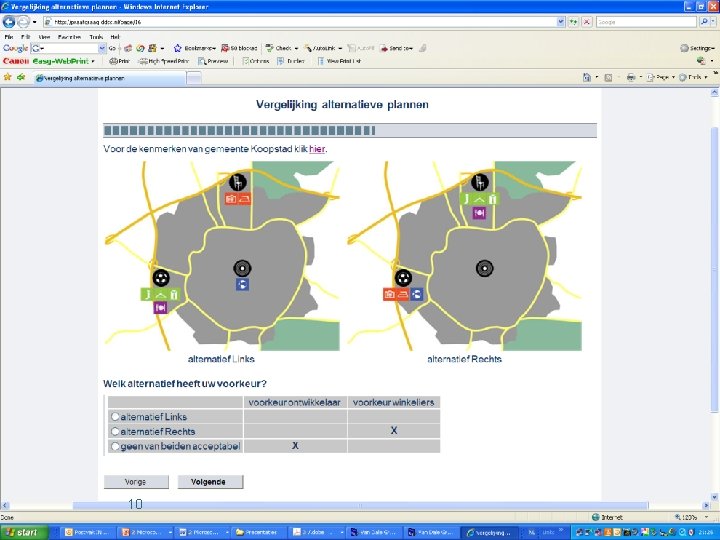Click the survey progress bar
This screenshot has width=720, height=540.
[x=350, y=130]
